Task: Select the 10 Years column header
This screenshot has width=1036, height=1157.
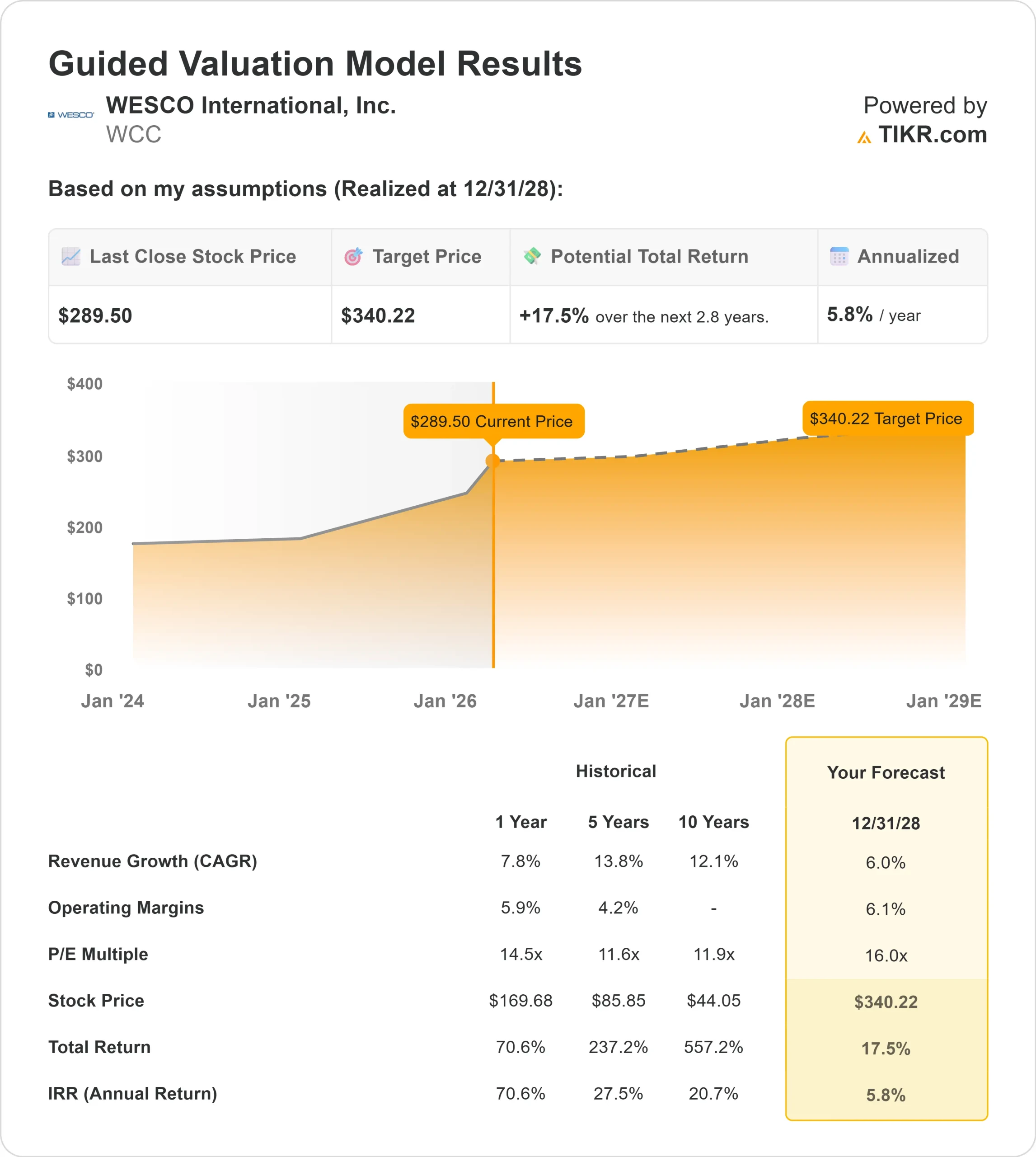Action: [715, 822]
